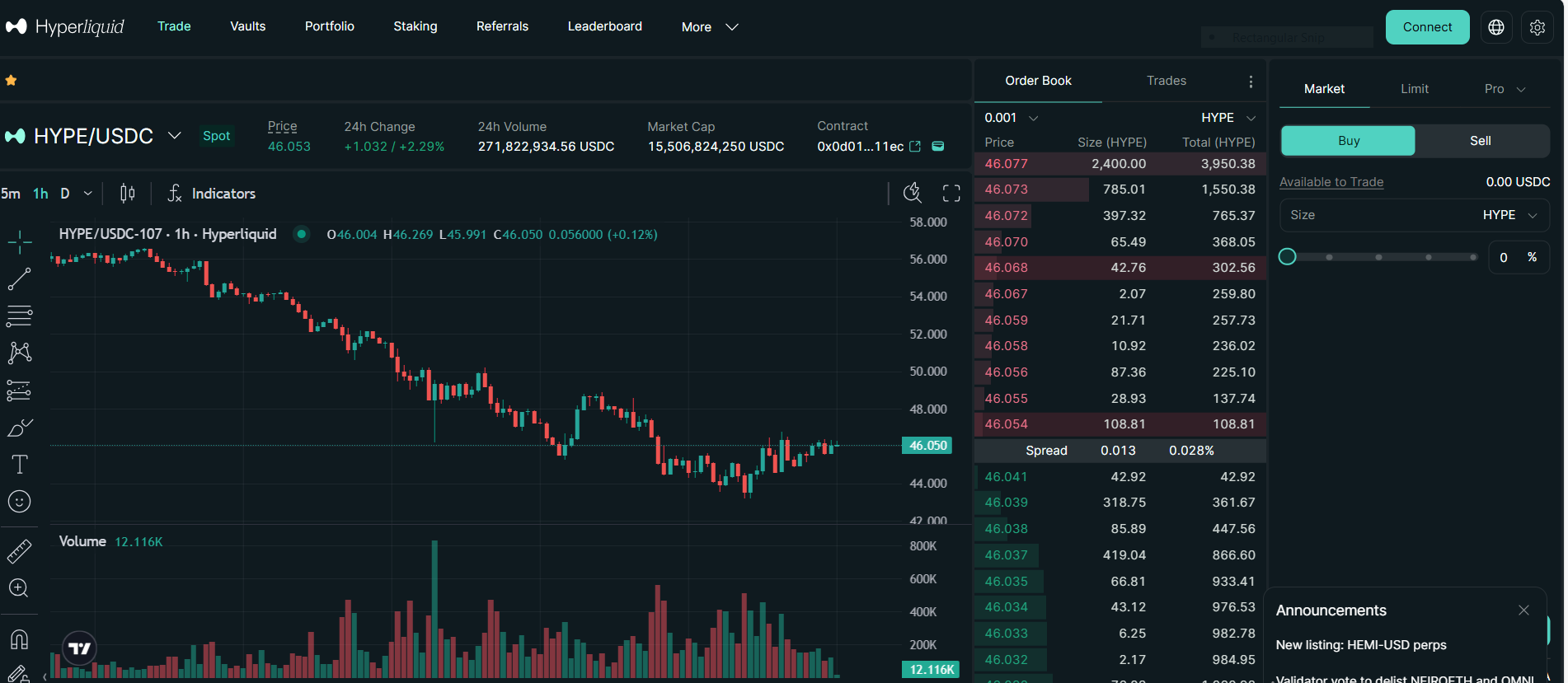Click the Size input field
Screen dimensions: 1568x683
tap(1415, 215)
